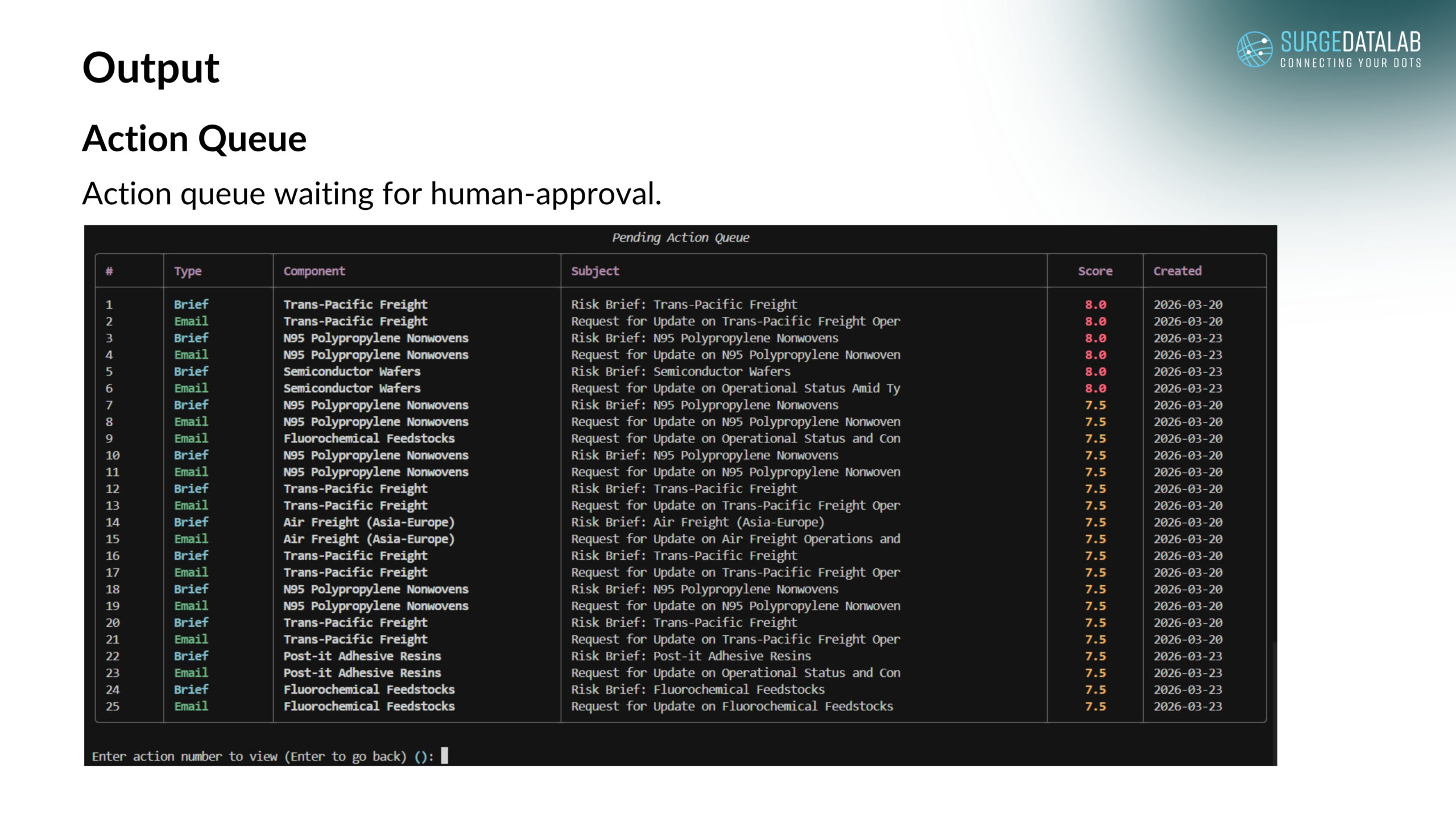Screen dimensions: 1456x819
Task: Click the Component column header
Action: 314,271
